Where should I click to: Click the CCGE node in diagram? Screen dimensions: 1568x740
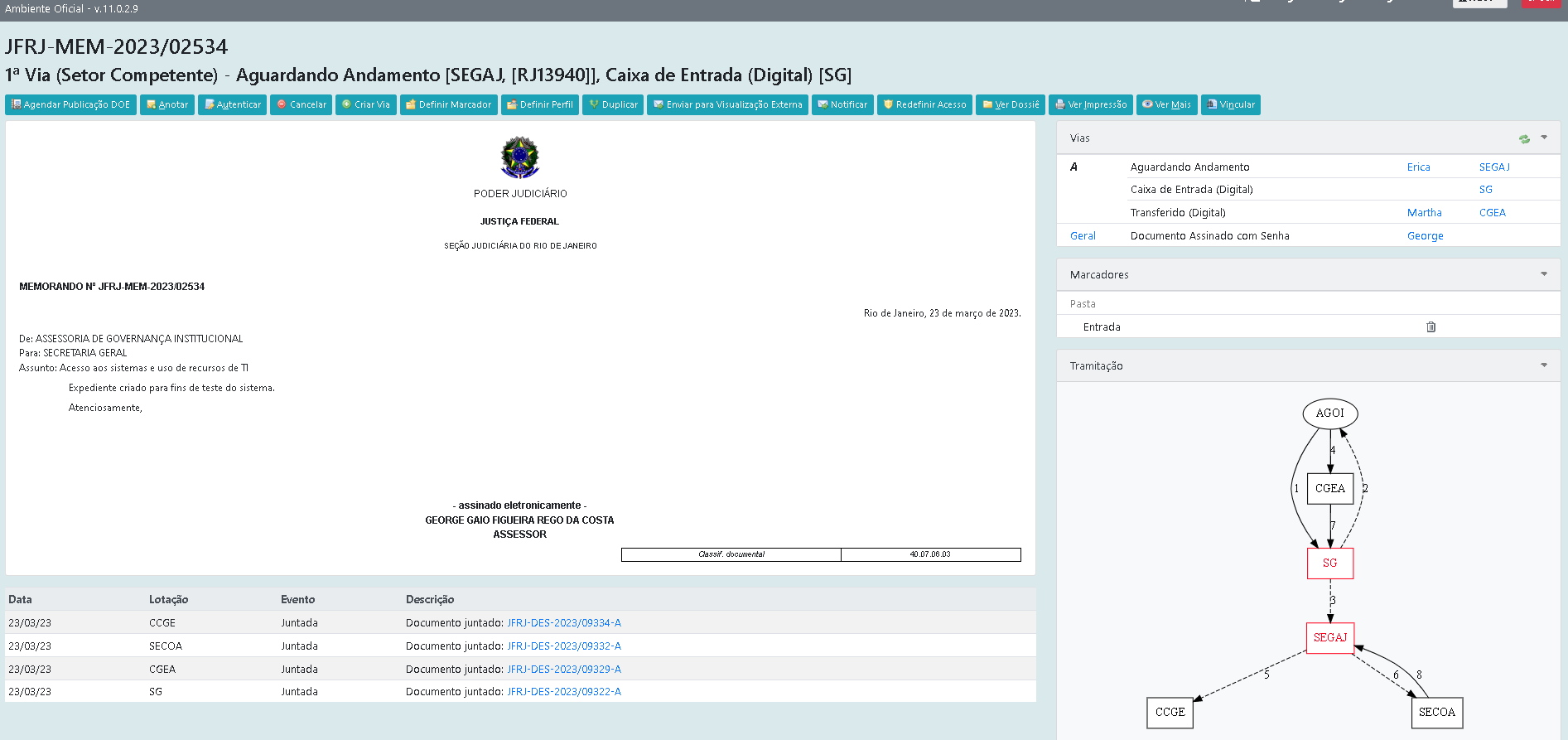(x=1170, y=713)
